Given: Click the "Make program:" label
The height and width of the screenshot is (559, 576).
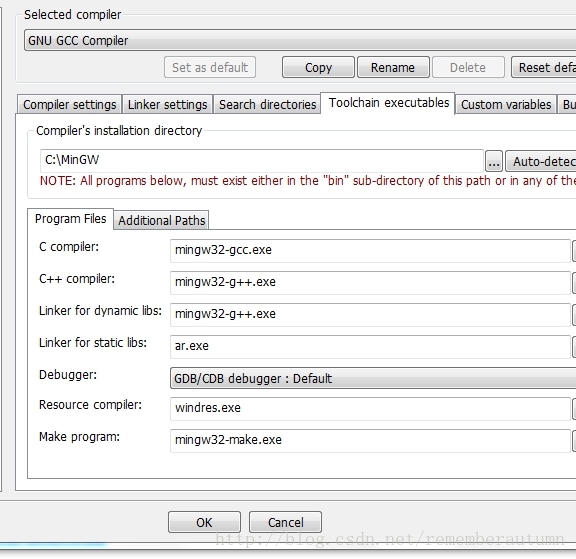Looking at the screenshot, I should point(79,437).
